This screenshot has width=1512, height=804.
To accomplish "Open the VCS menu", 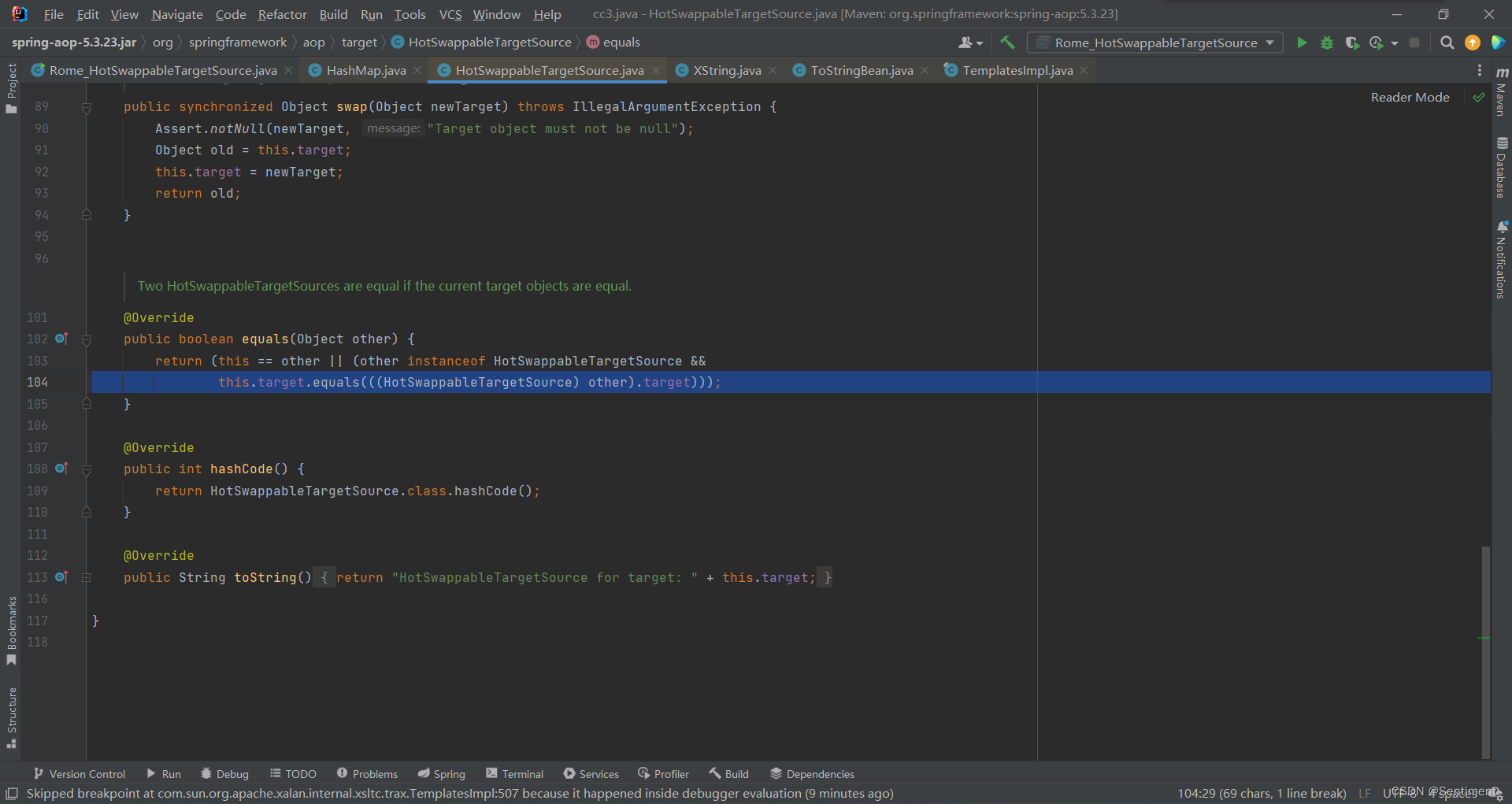I will tap(450, 14).
